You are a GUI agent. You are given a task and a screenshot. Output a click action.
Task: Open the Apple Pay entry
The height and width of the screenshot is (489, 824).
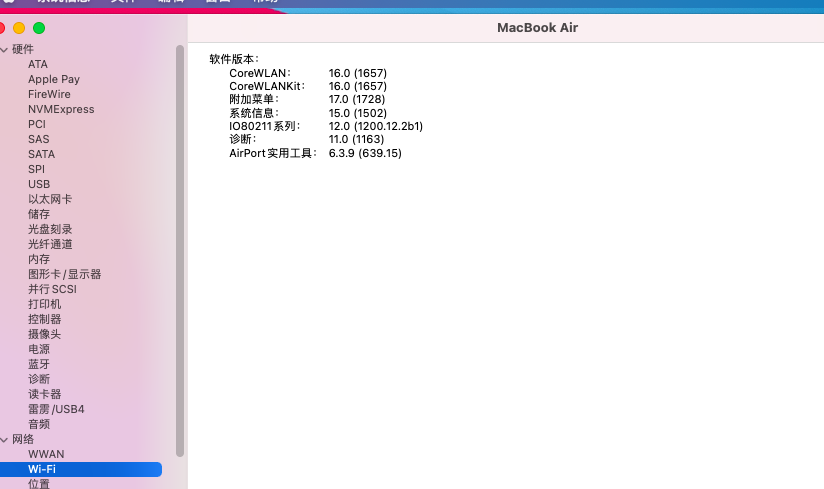pyautogui.click(x=54, y=79)
